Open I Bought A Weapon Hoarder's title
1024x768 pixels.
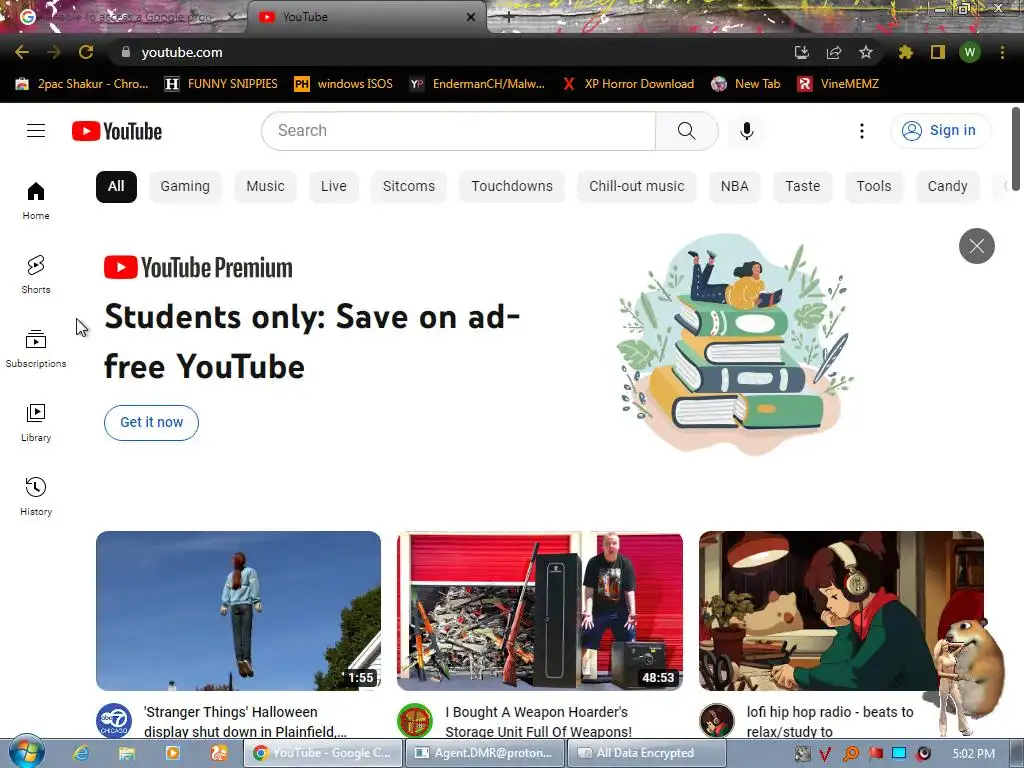pos(539,722)
